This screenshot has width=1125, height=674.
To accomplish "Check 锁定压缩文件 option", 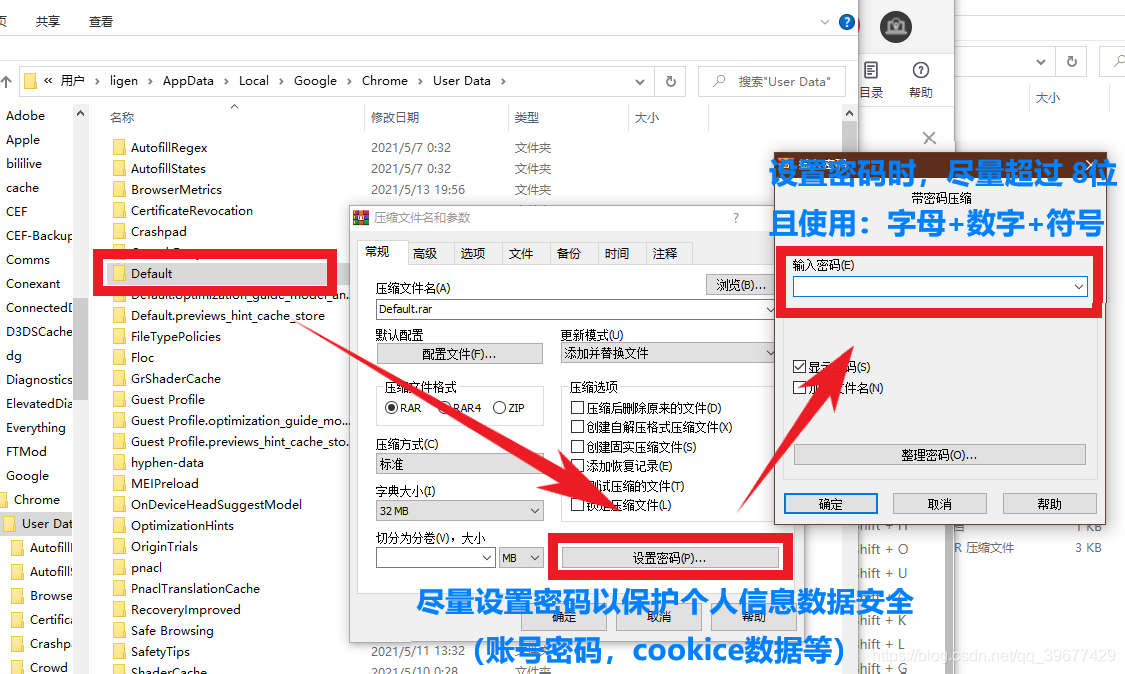I will click(577, 505).
